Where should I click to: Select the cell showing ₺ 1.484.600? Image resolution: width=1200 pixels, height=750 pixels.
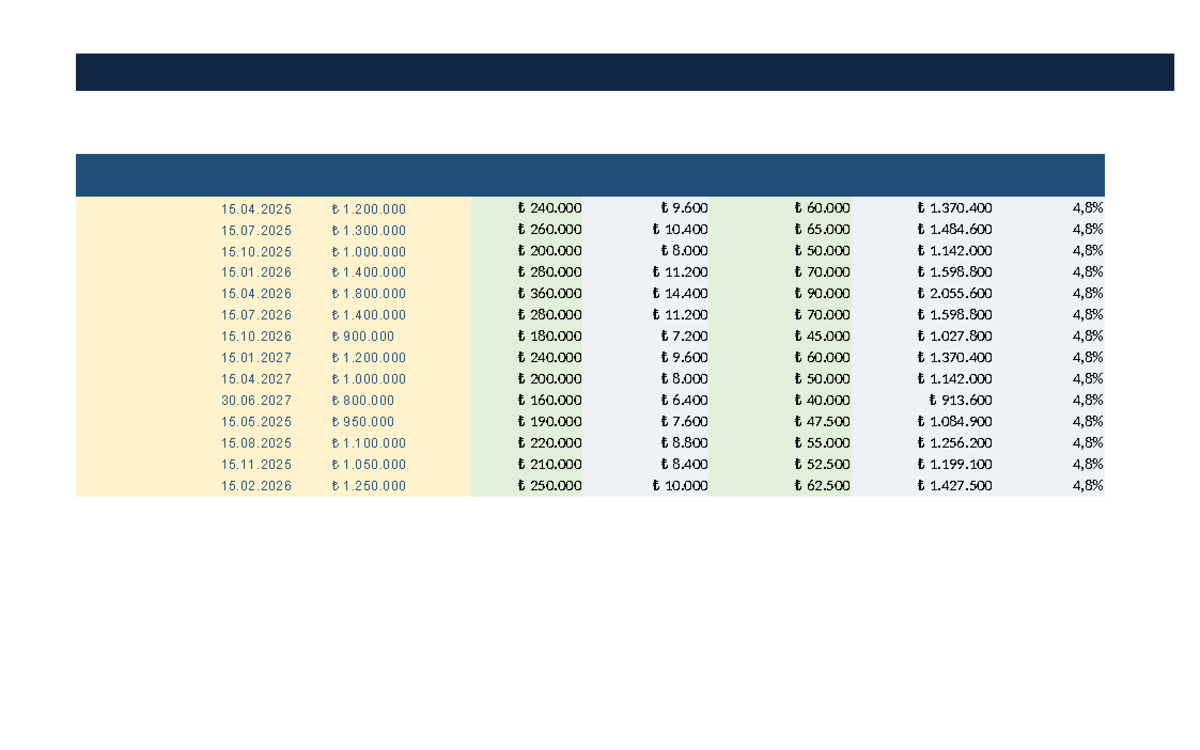pyautogui.click(x=923, y=229)
